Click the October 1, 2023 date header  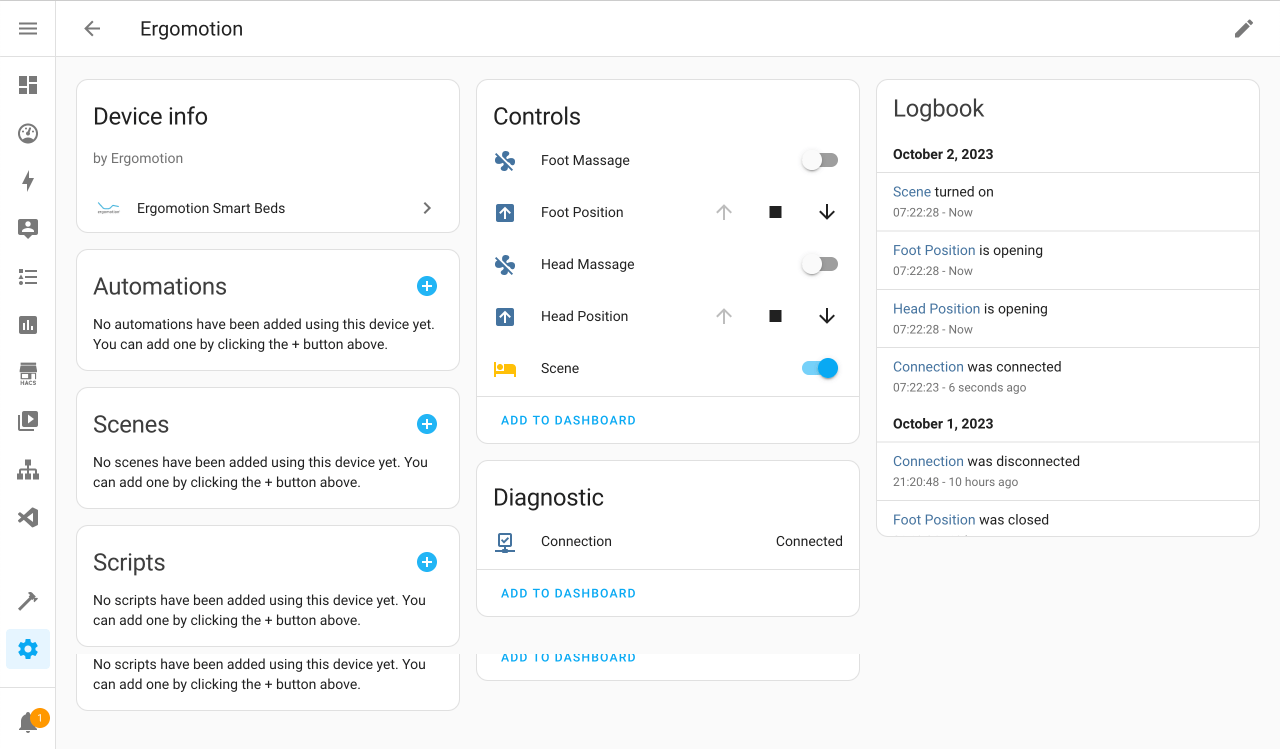(x=943, y=423)
